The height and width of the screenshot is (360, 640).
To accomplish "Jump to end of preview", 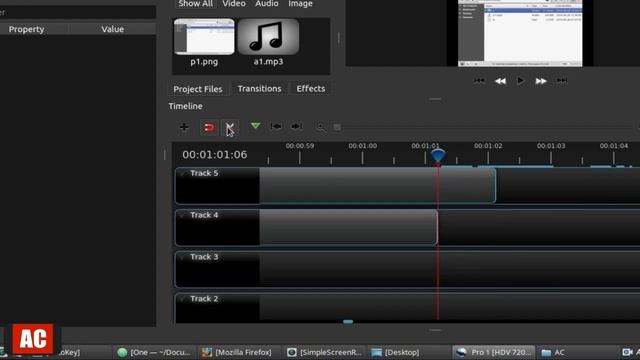I will pos(562,81).
